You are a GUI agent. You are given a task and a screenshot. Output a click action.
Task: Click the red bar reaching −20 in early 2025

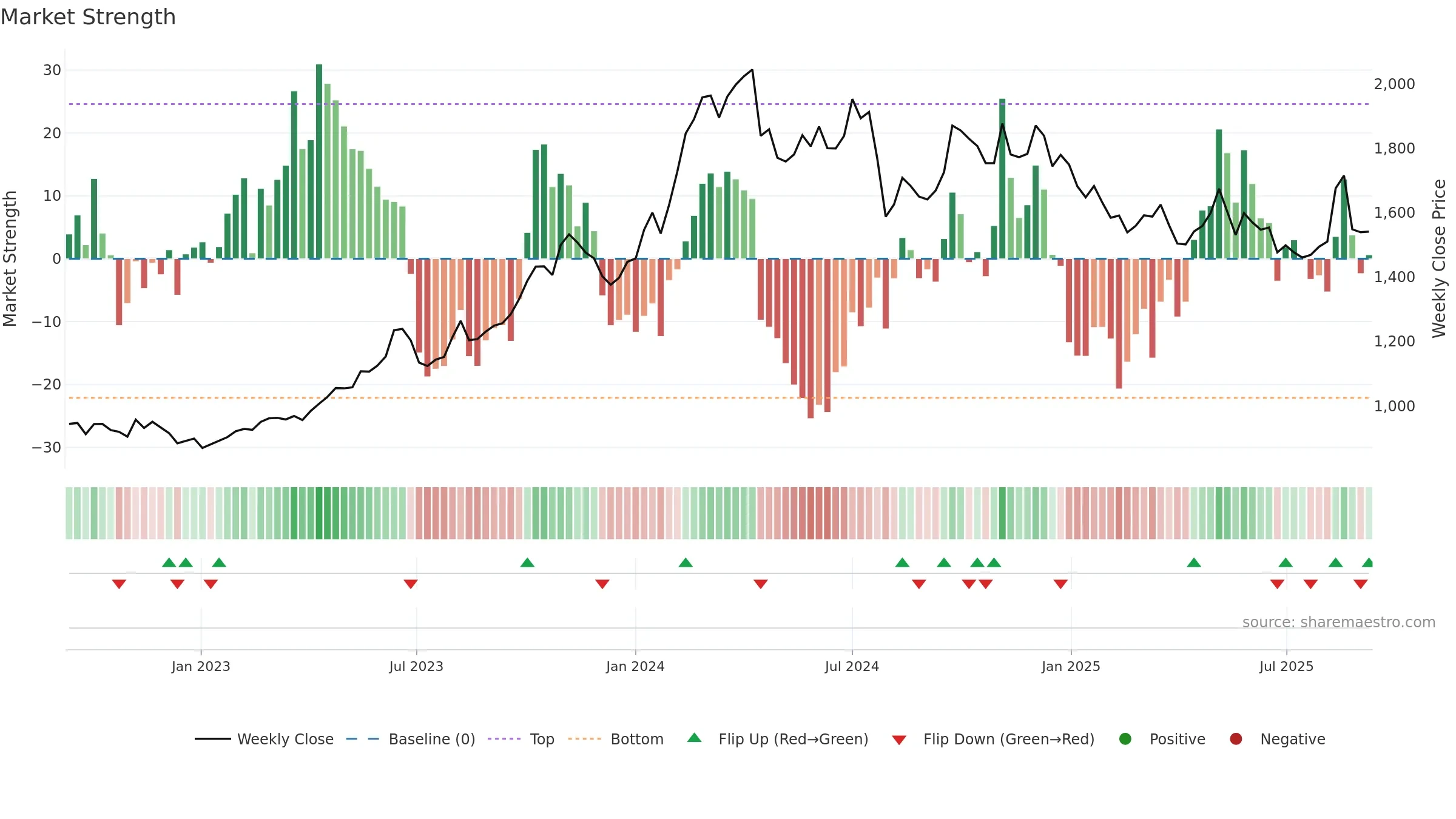[x=1119, y=323]
